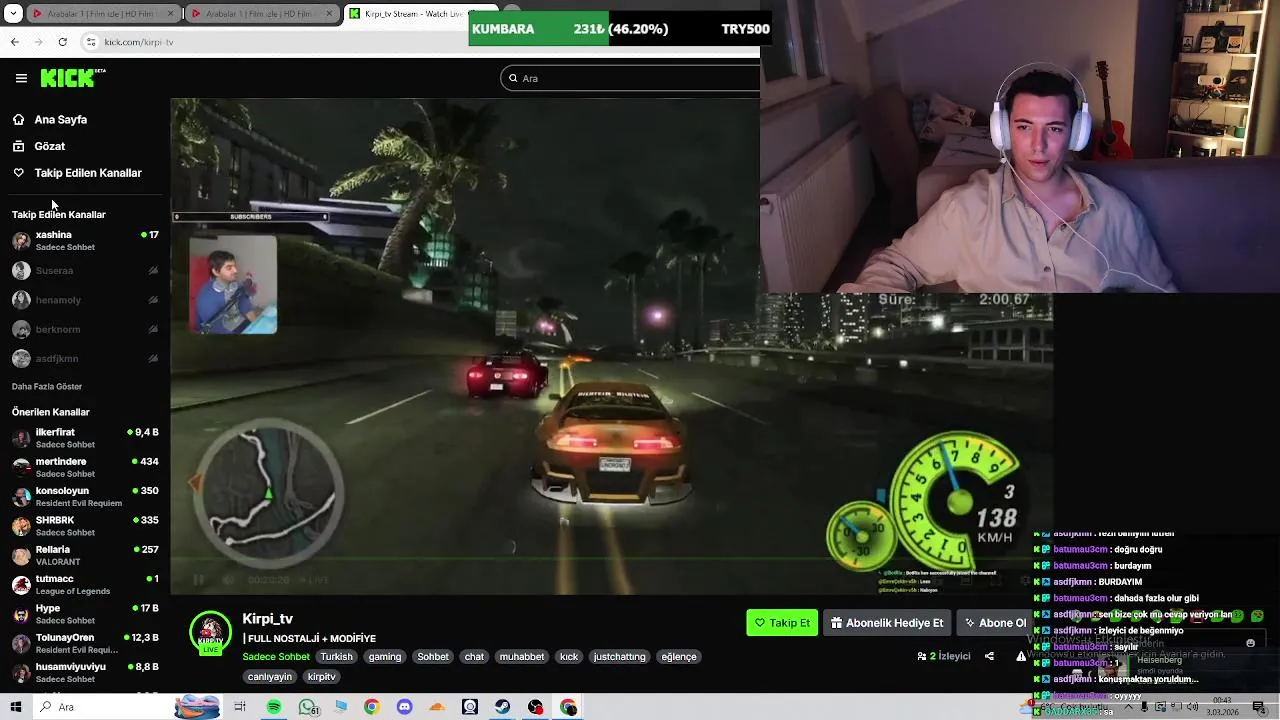Select the eğlençe tag
1280x720 pixels.
[678, 657]
